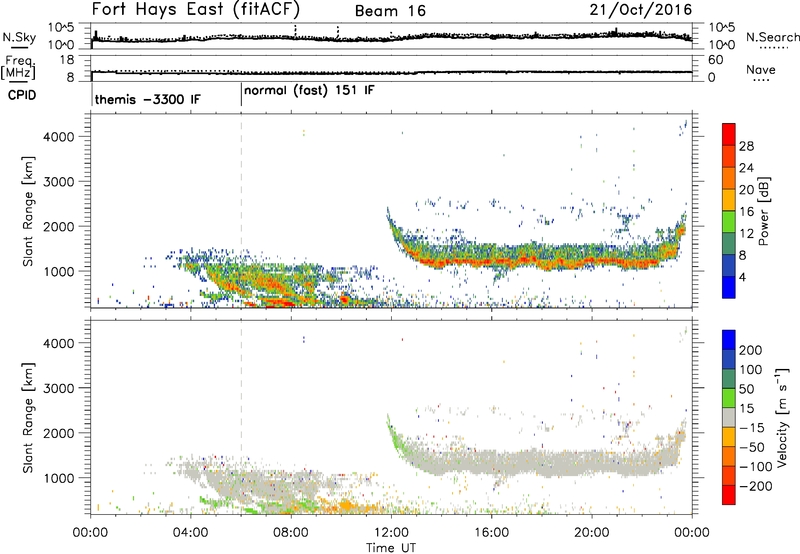The width and height of the screenshot is (800, 554).
Task: Click the light green 12–16 dB Power segment
Action: 729,221
